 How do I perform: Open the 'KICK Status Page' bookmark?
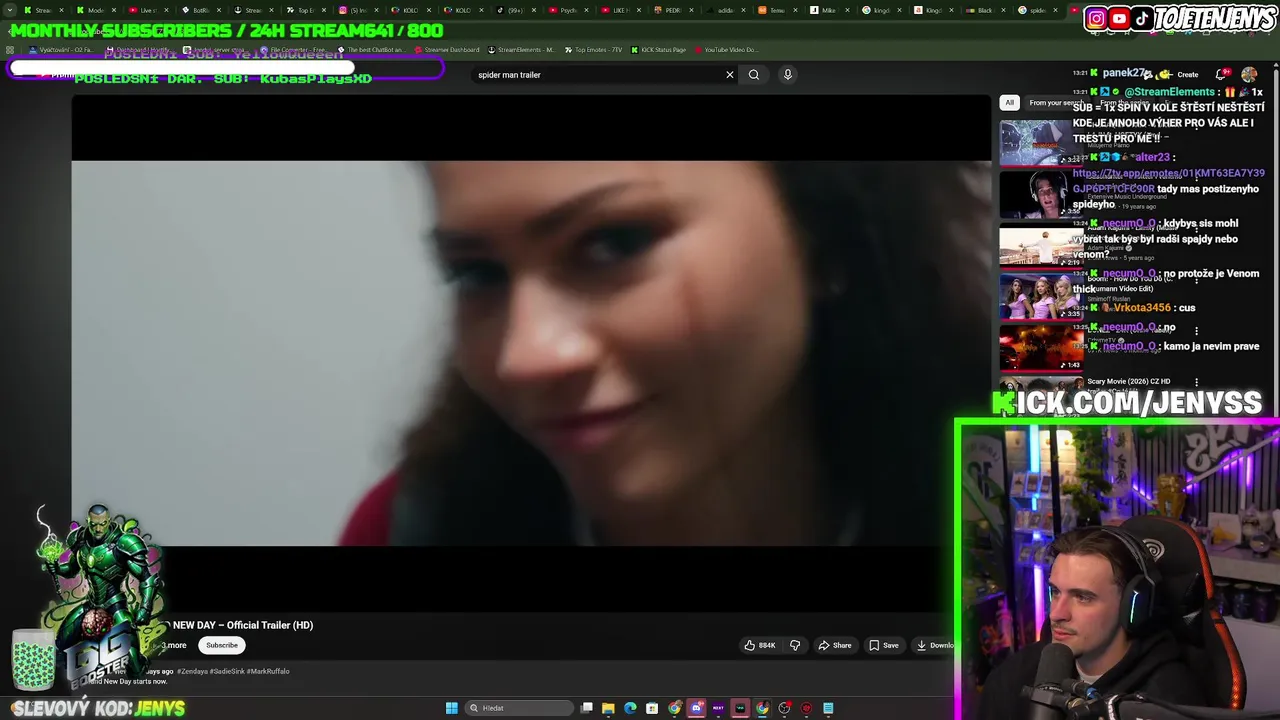[x=658, y=50]
